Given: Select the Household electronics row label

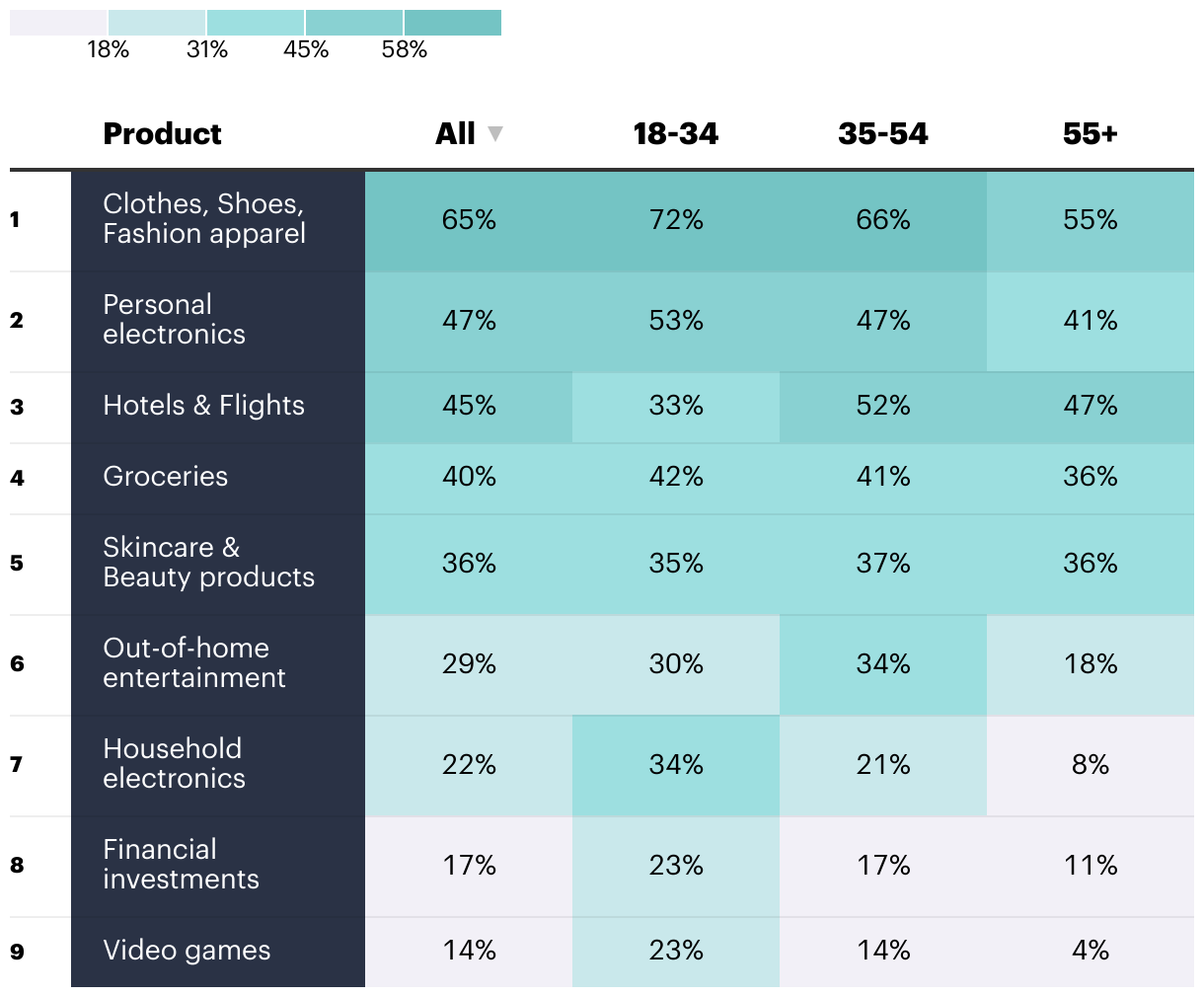Looking at the screenshot, I should click(x=174, y=764).
